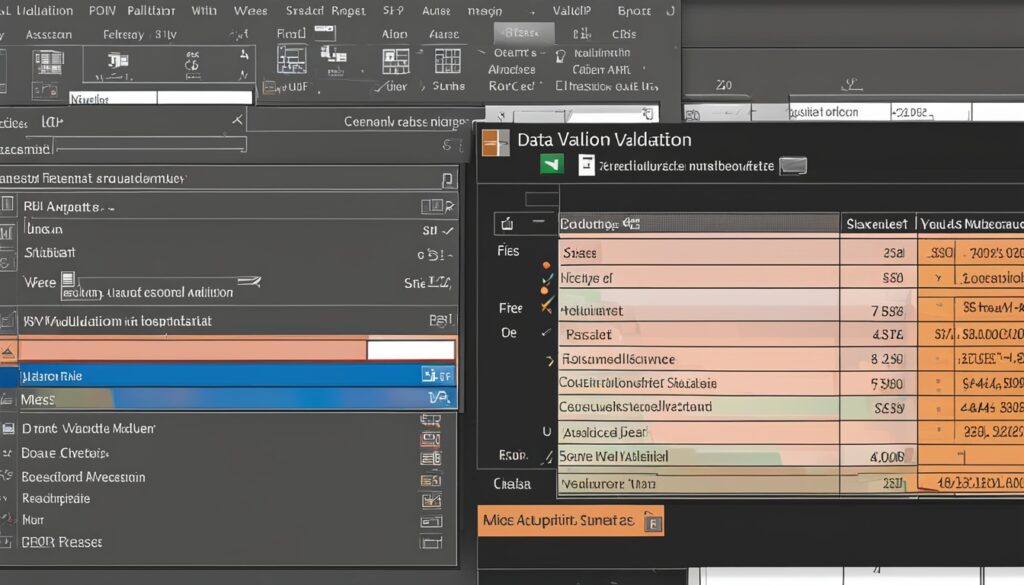Click the grid icon above Stnhs label

pyautogui.click(x=447, y=60)
